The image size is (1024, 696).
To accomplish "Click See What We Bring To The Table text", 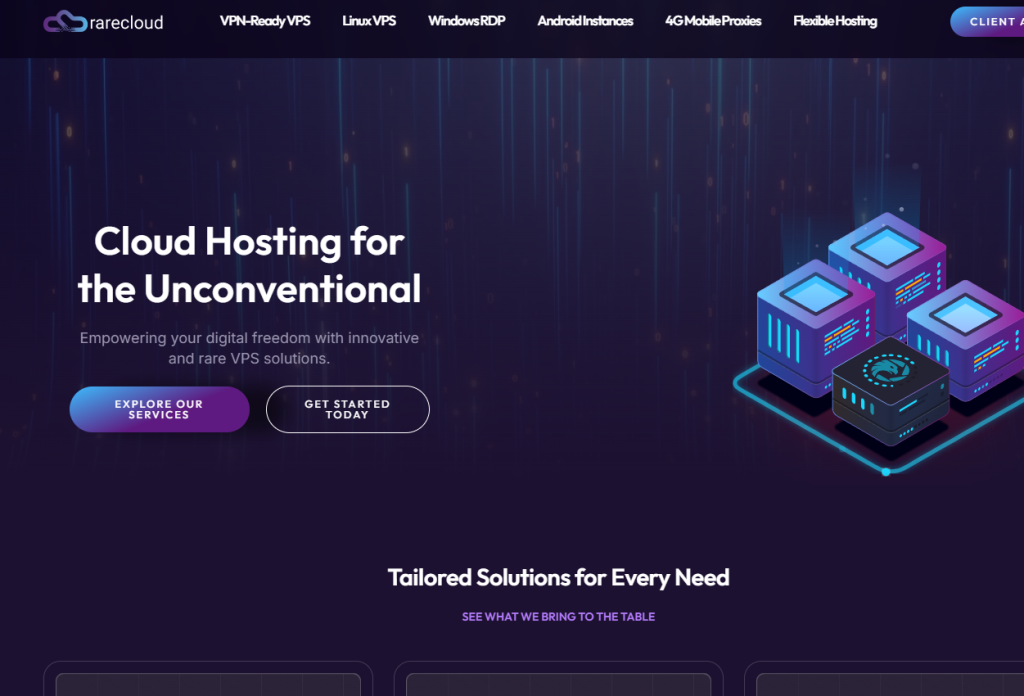I will point(558,616).
